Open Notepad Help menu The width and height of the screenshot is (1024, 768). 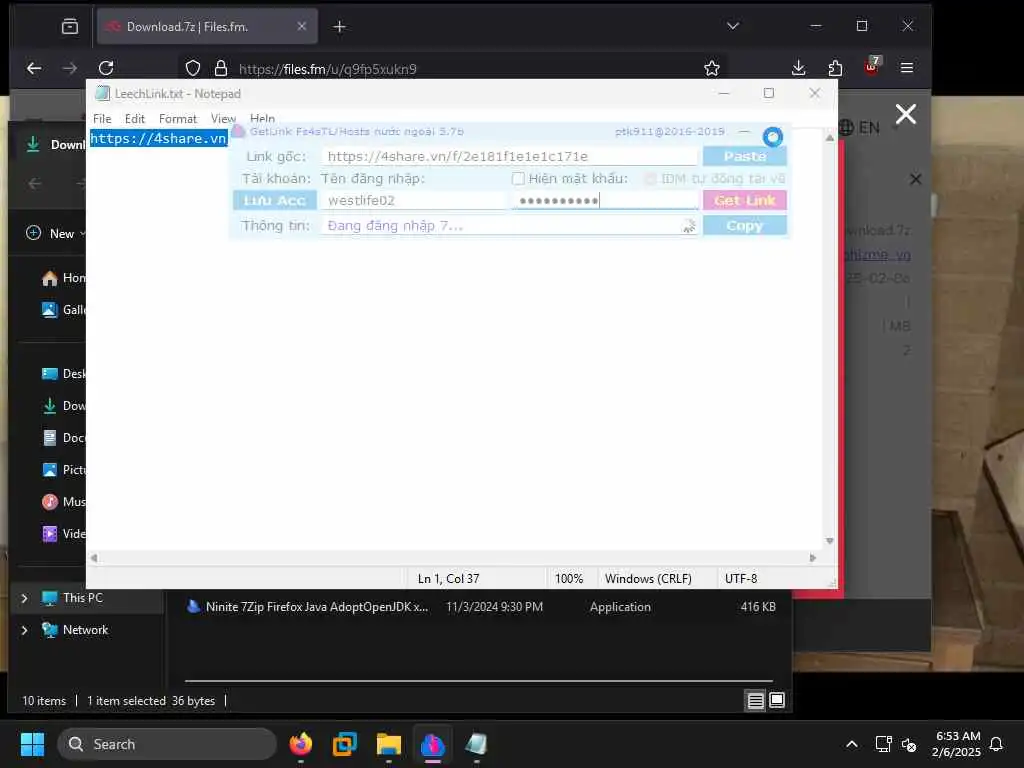pos(262,118)
